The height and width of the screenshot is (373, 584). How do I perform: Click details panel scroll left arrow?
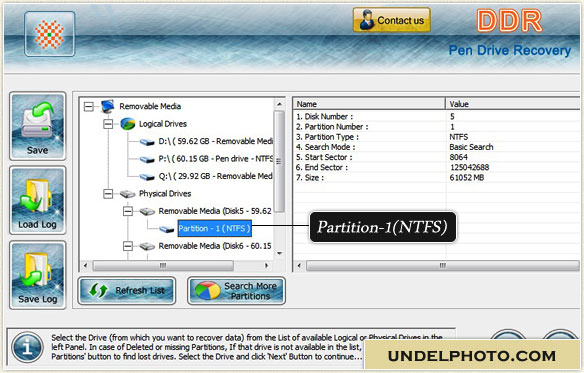click(299, 266)
